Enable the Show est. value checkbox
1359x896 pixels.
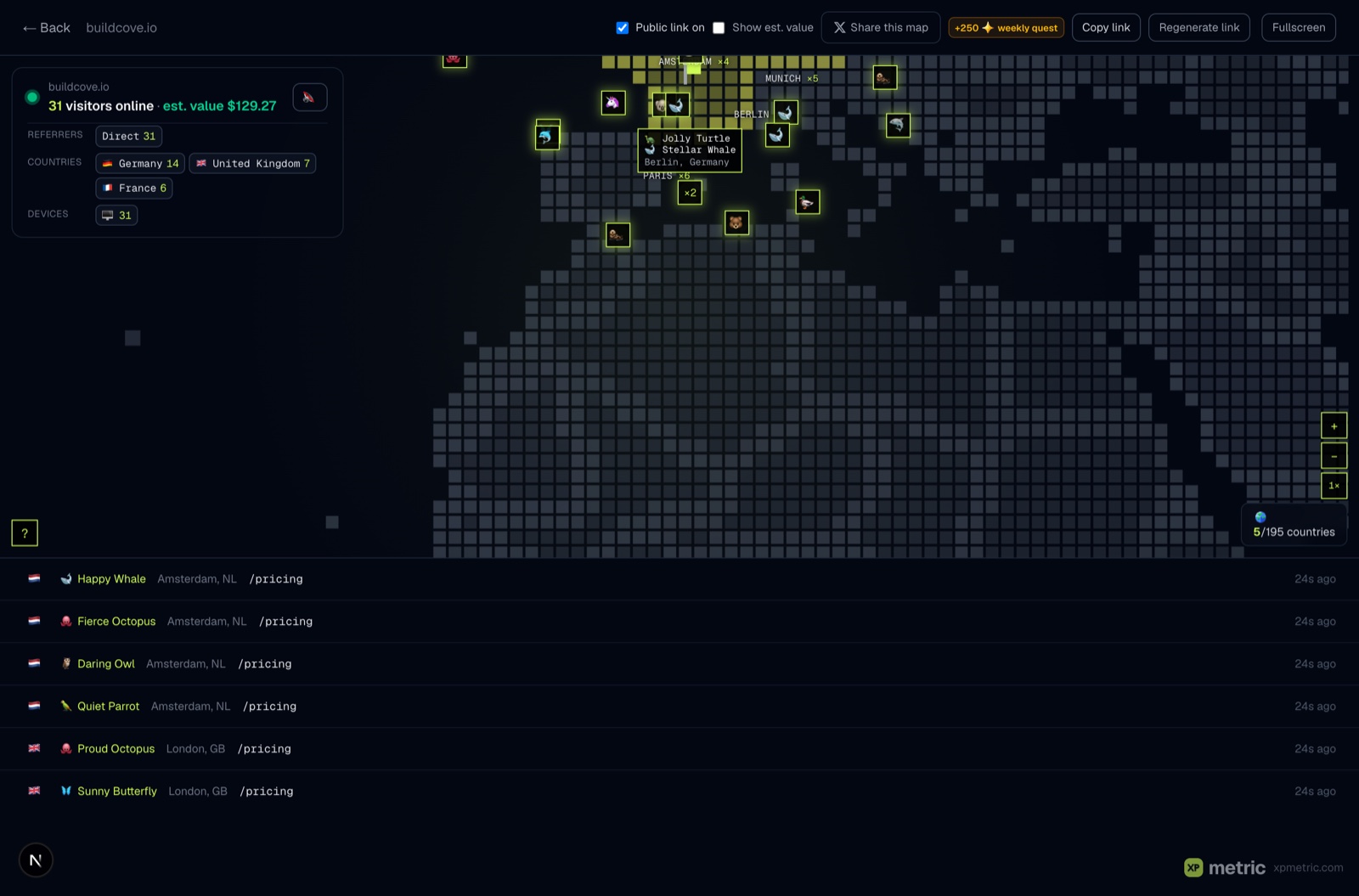pyautogui.click(x=719, y=28)
